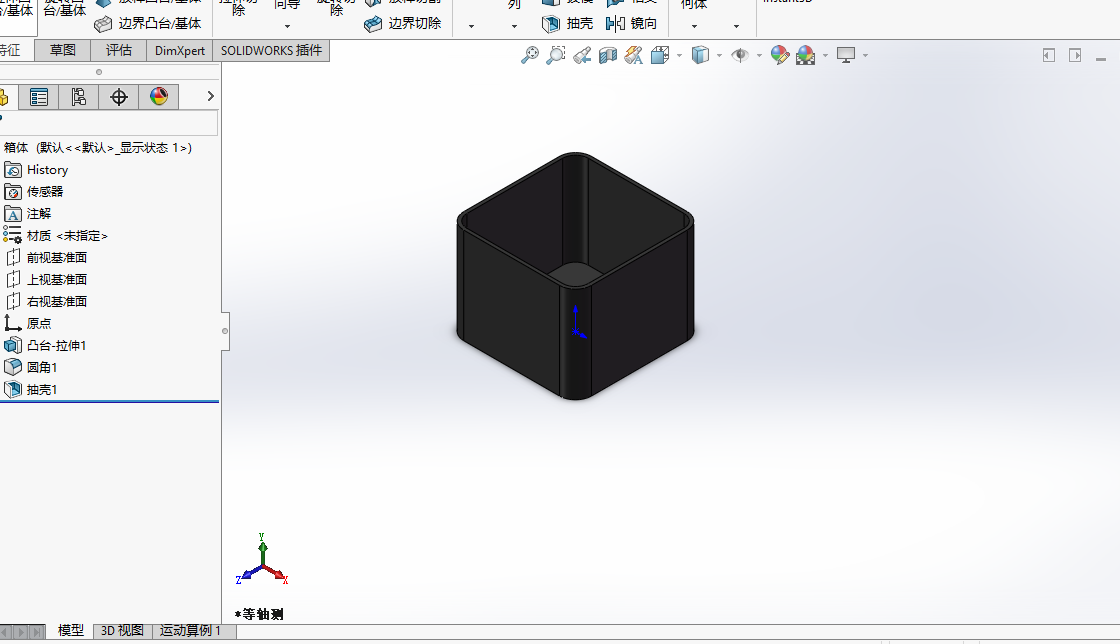1120x644 pixels.
Task: Click the Shell (抽壳) tool icon
Action: click(550, 24)
